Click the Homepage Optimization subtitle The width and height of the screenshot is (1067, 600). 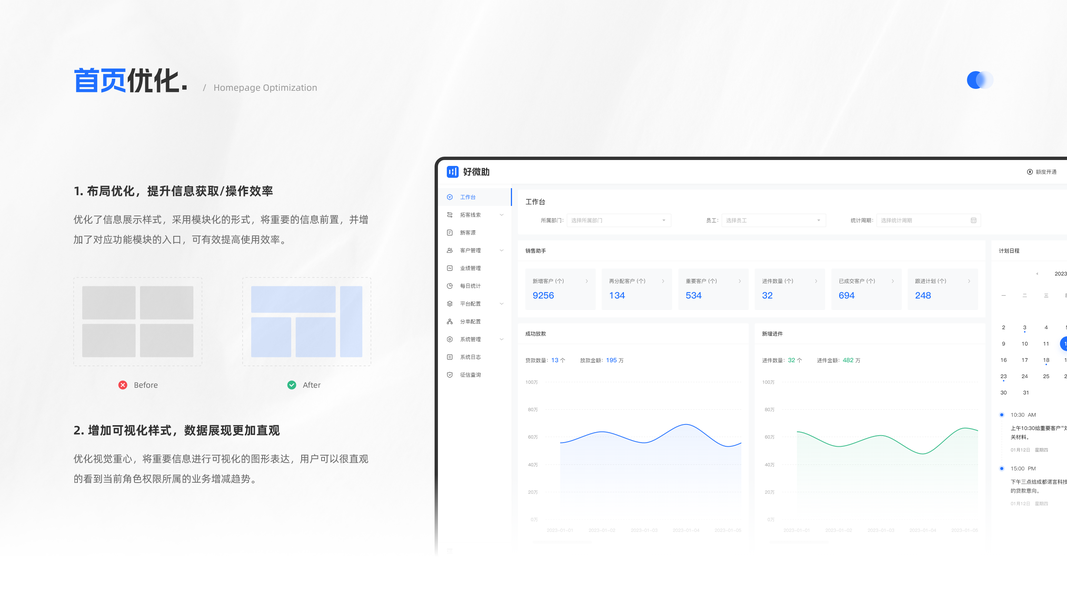[x=265, y=88]
